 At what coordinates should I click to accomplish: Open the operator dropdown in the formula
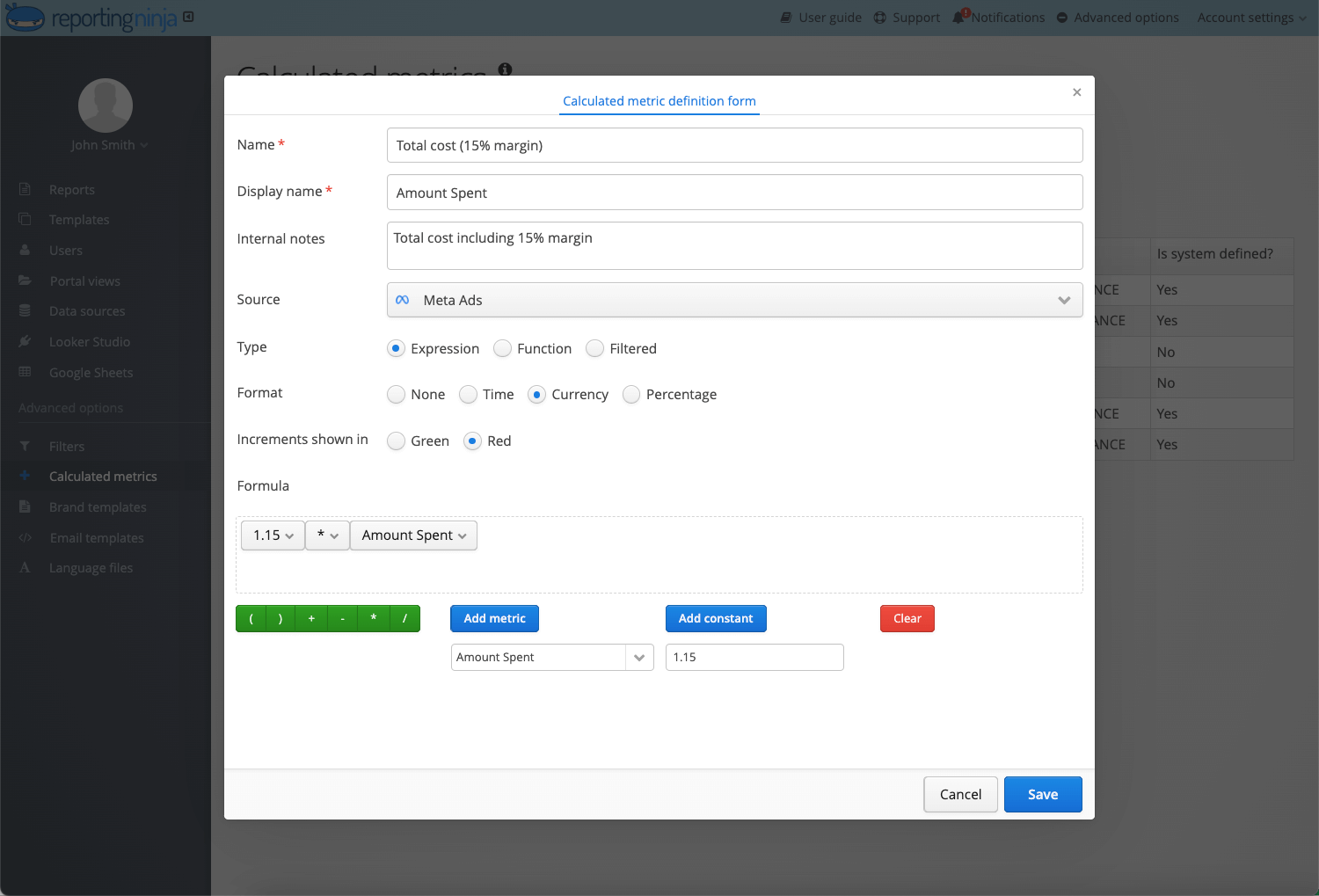pyautogui.click(x=327, y=535)
